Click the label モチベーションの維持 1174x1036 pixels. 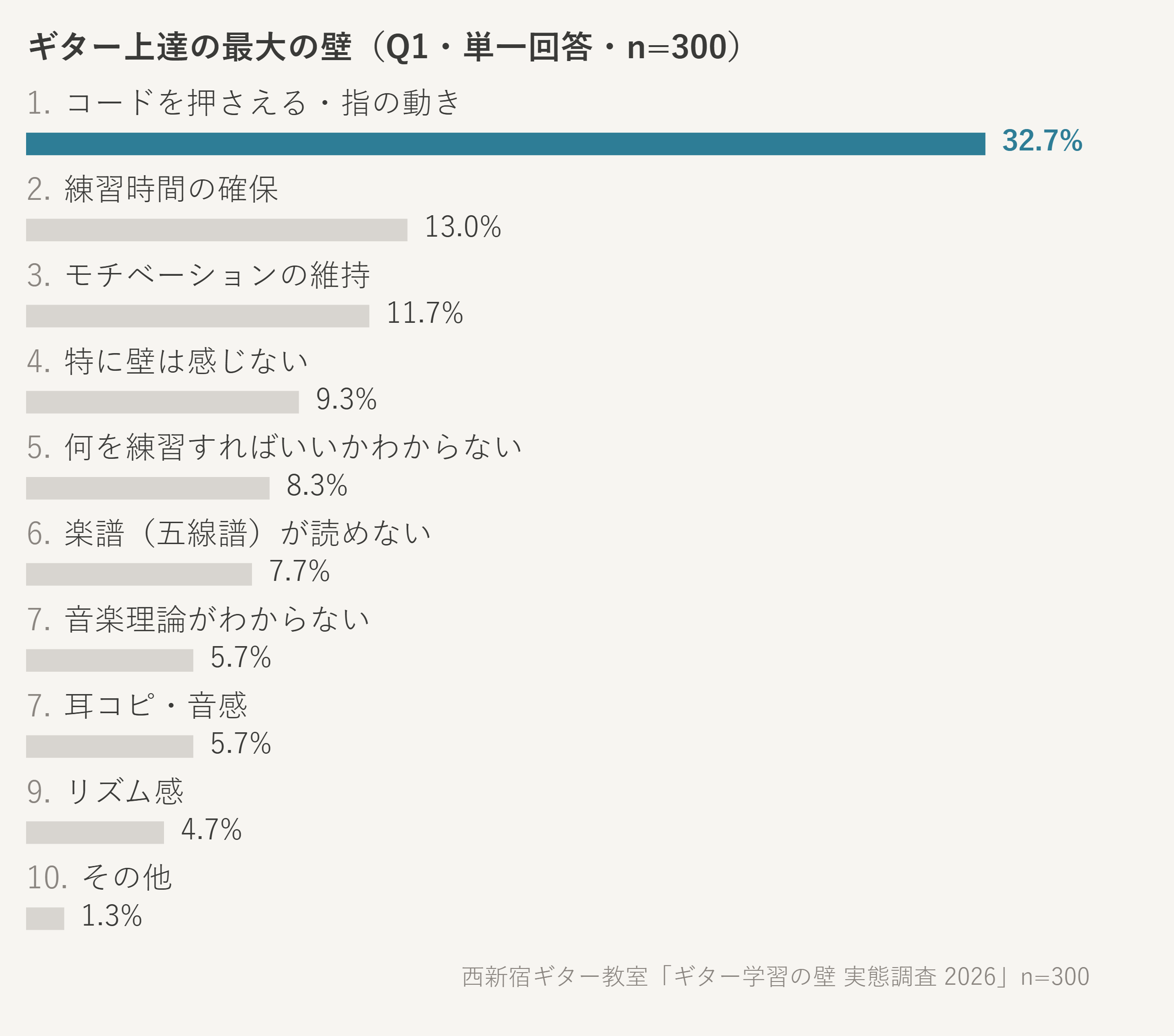[x=218, y=275]
